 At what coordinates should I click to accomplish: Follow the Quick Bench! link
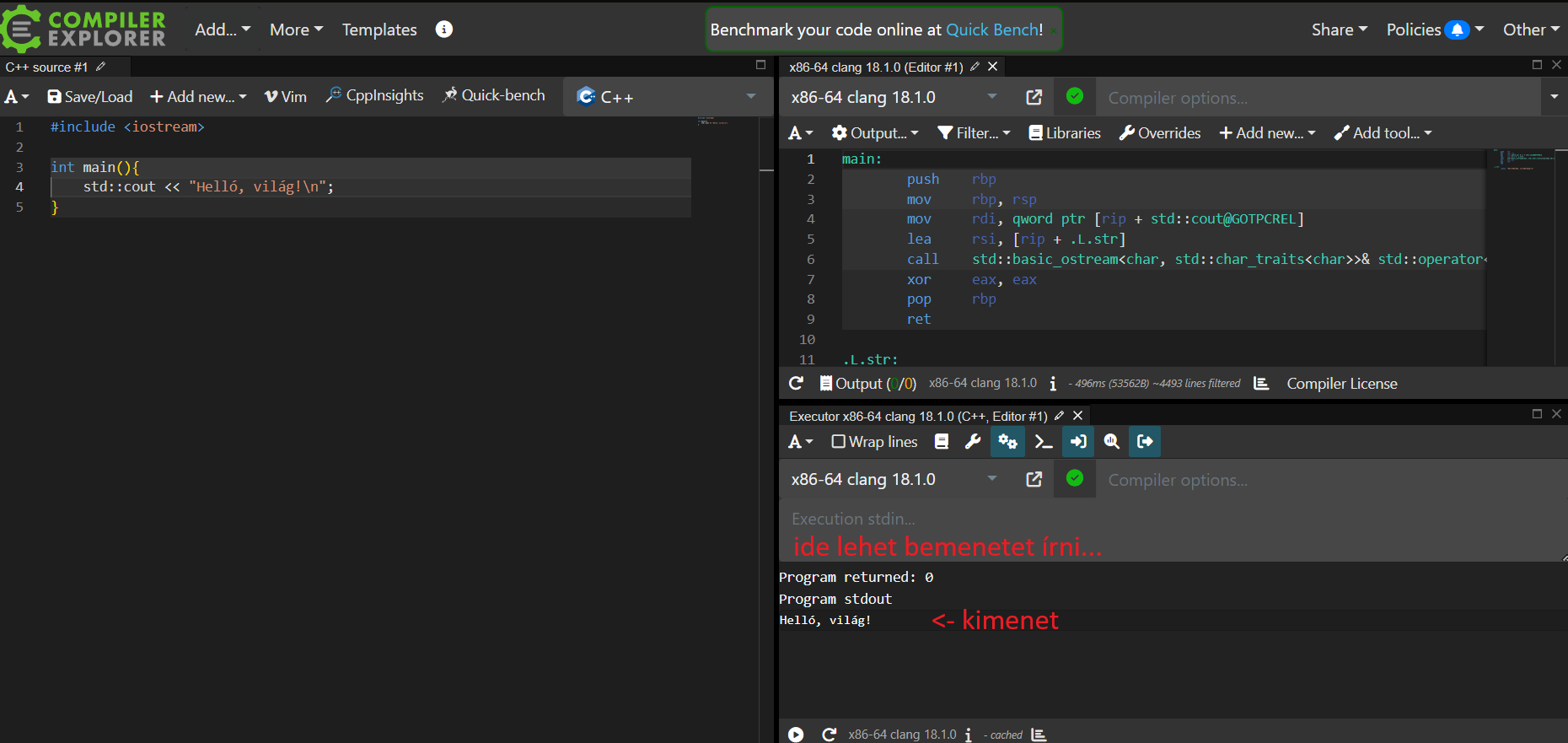click(994, 30)
